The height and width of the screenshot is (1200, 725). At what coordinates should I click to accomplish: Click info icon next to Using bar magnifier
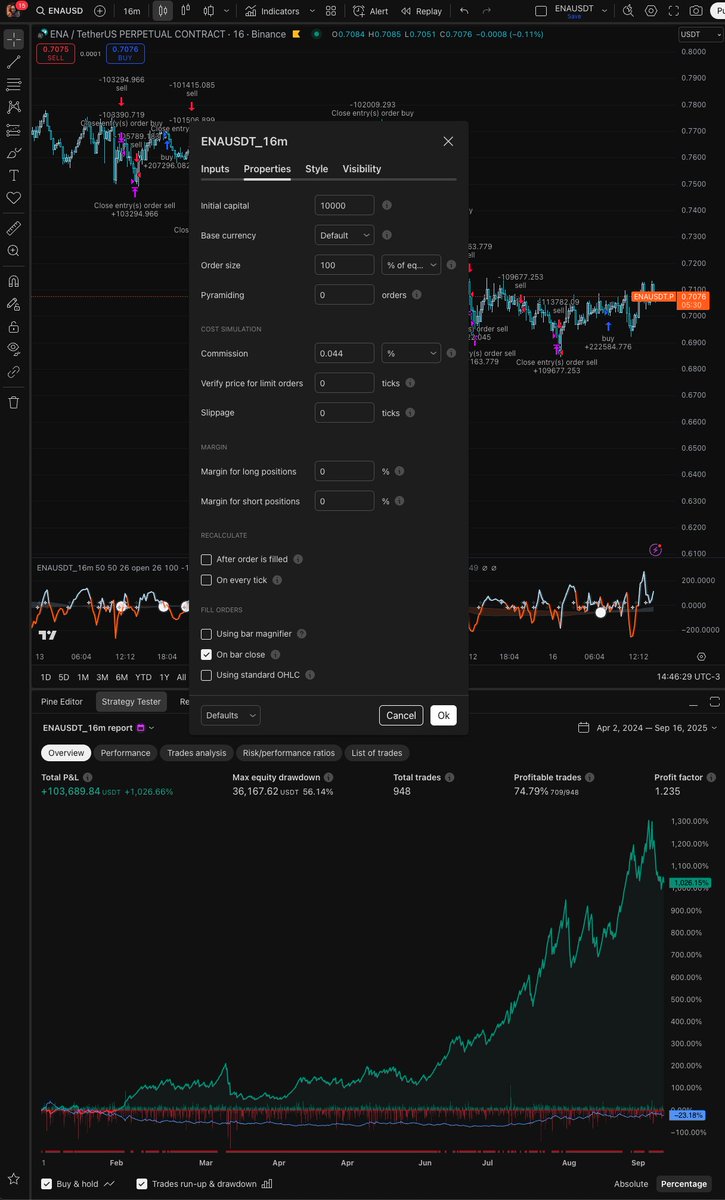302,634
